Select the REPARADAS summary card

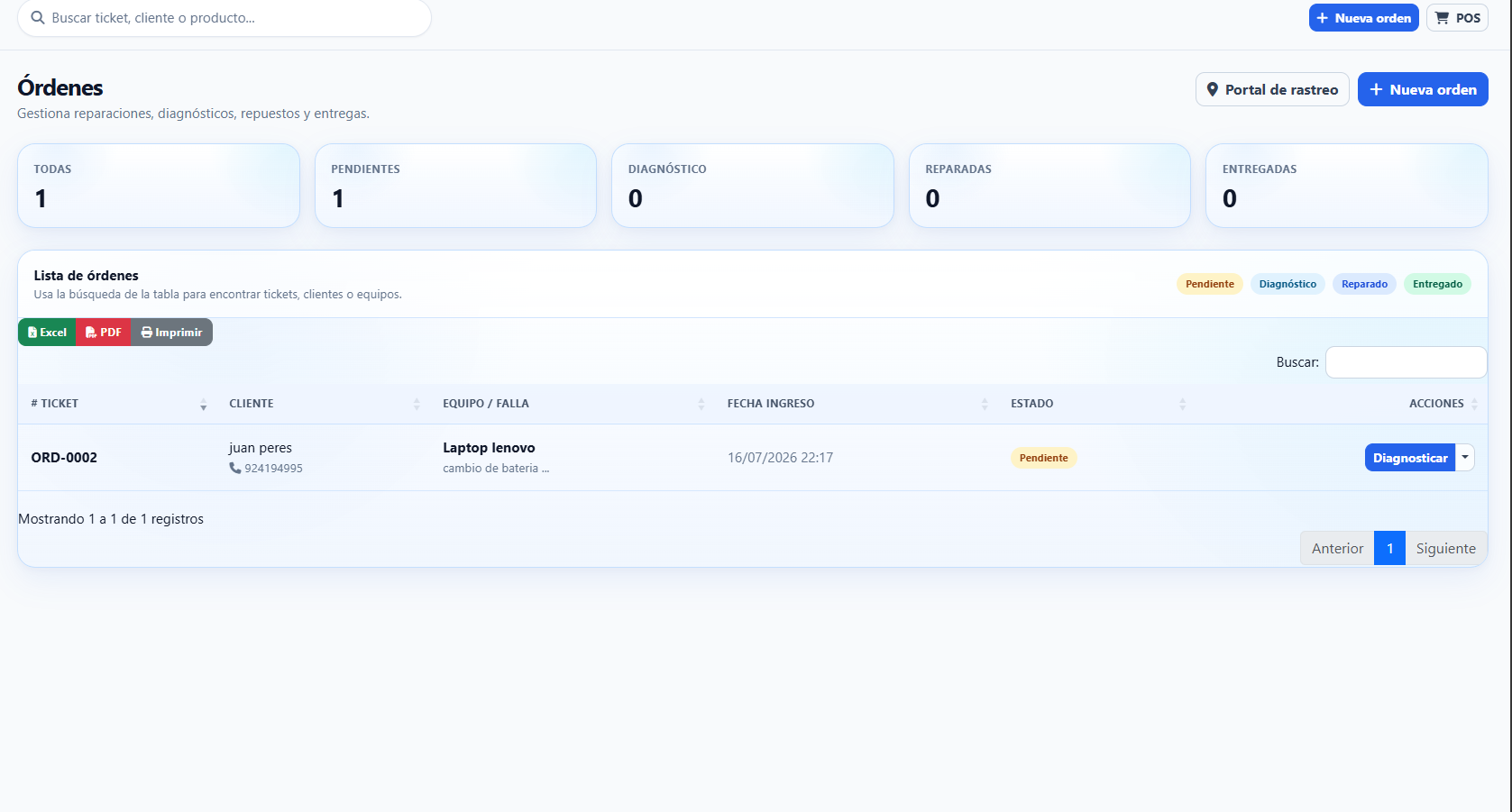[x=1049, y=186]
